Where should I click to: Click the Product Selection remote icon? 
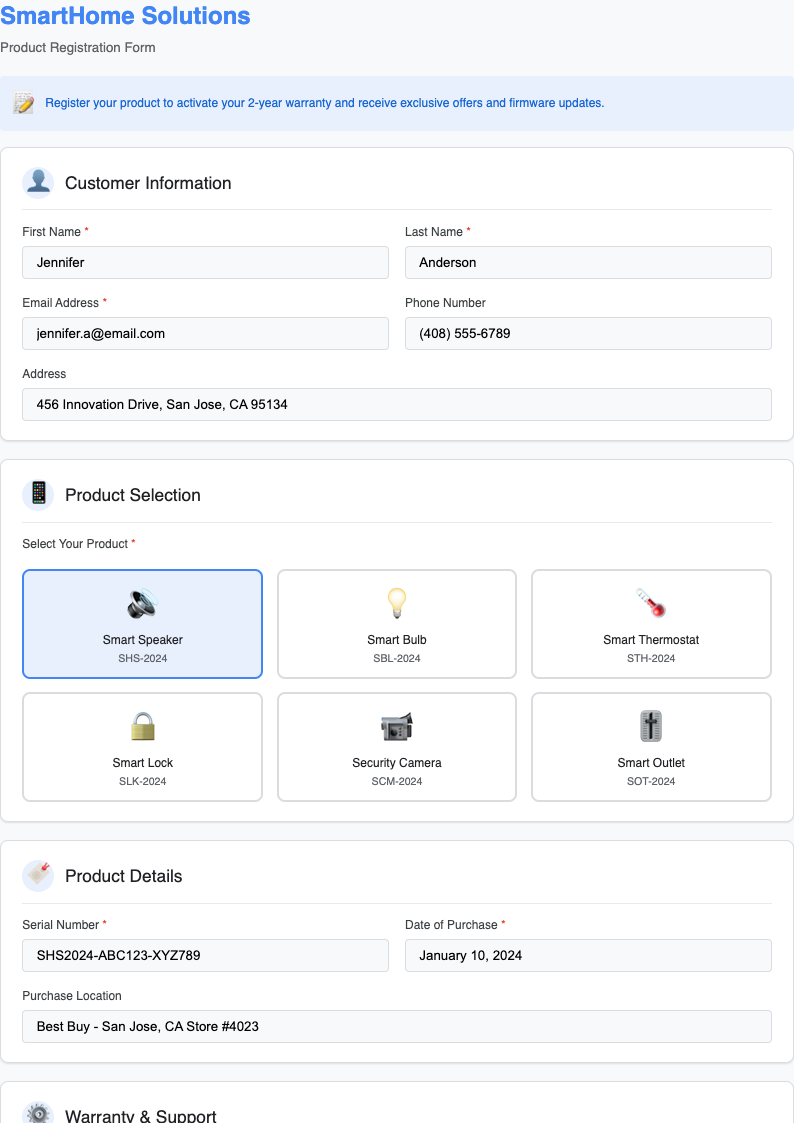click(38, 494)
